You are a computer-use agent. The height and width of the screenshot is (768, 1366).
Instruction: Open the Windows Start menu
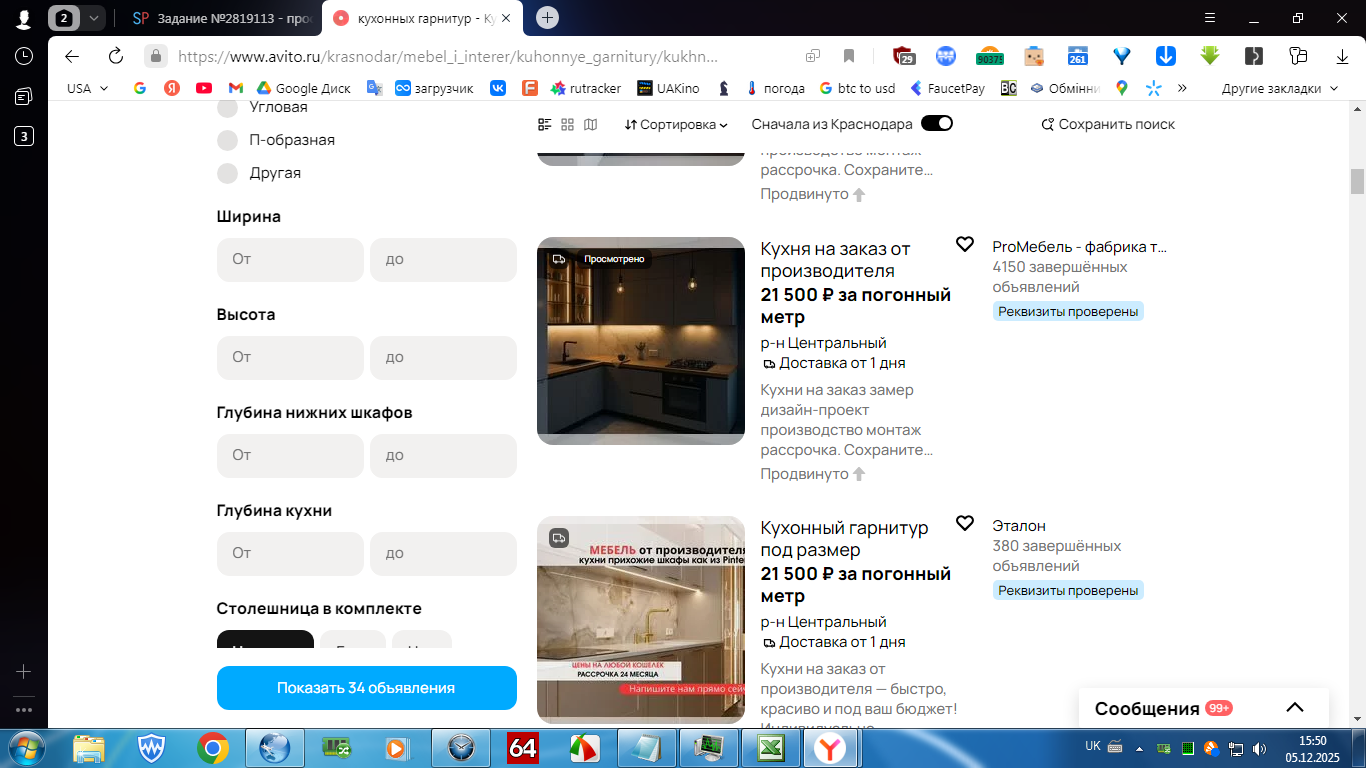24,747
